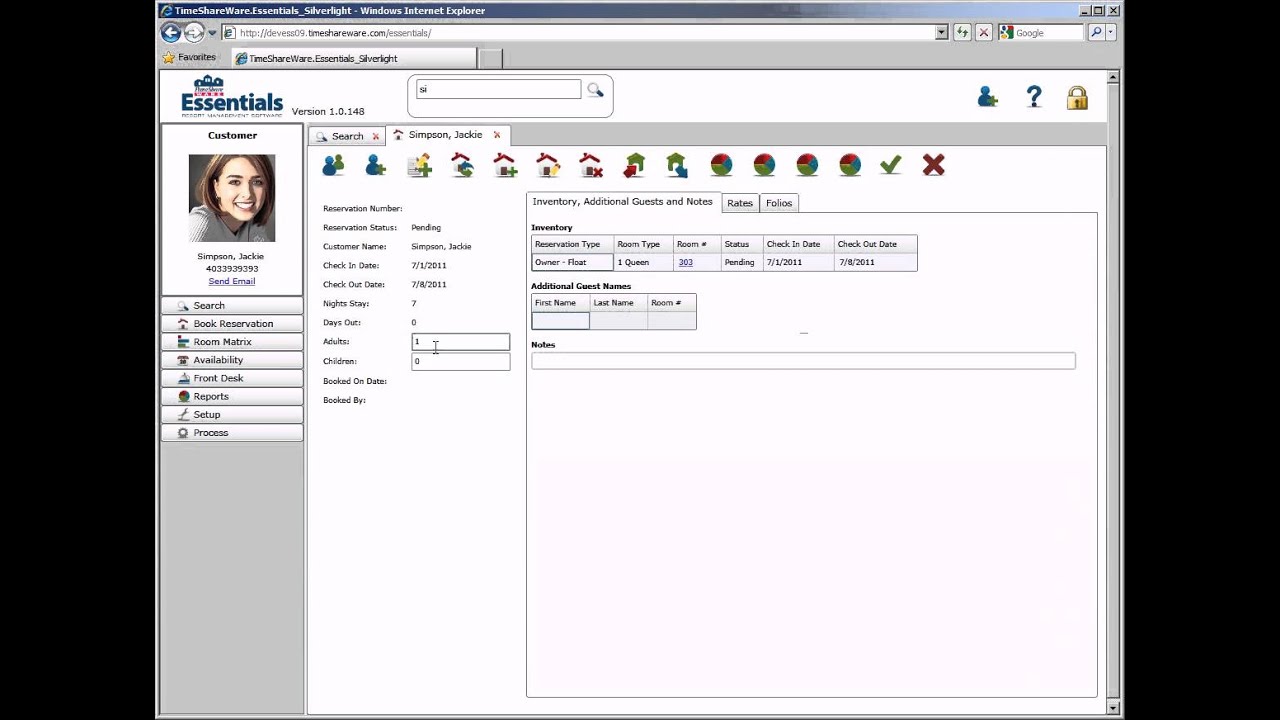Click the add note document icon
Screen dimensions: 1280x720
coord(419,165)
